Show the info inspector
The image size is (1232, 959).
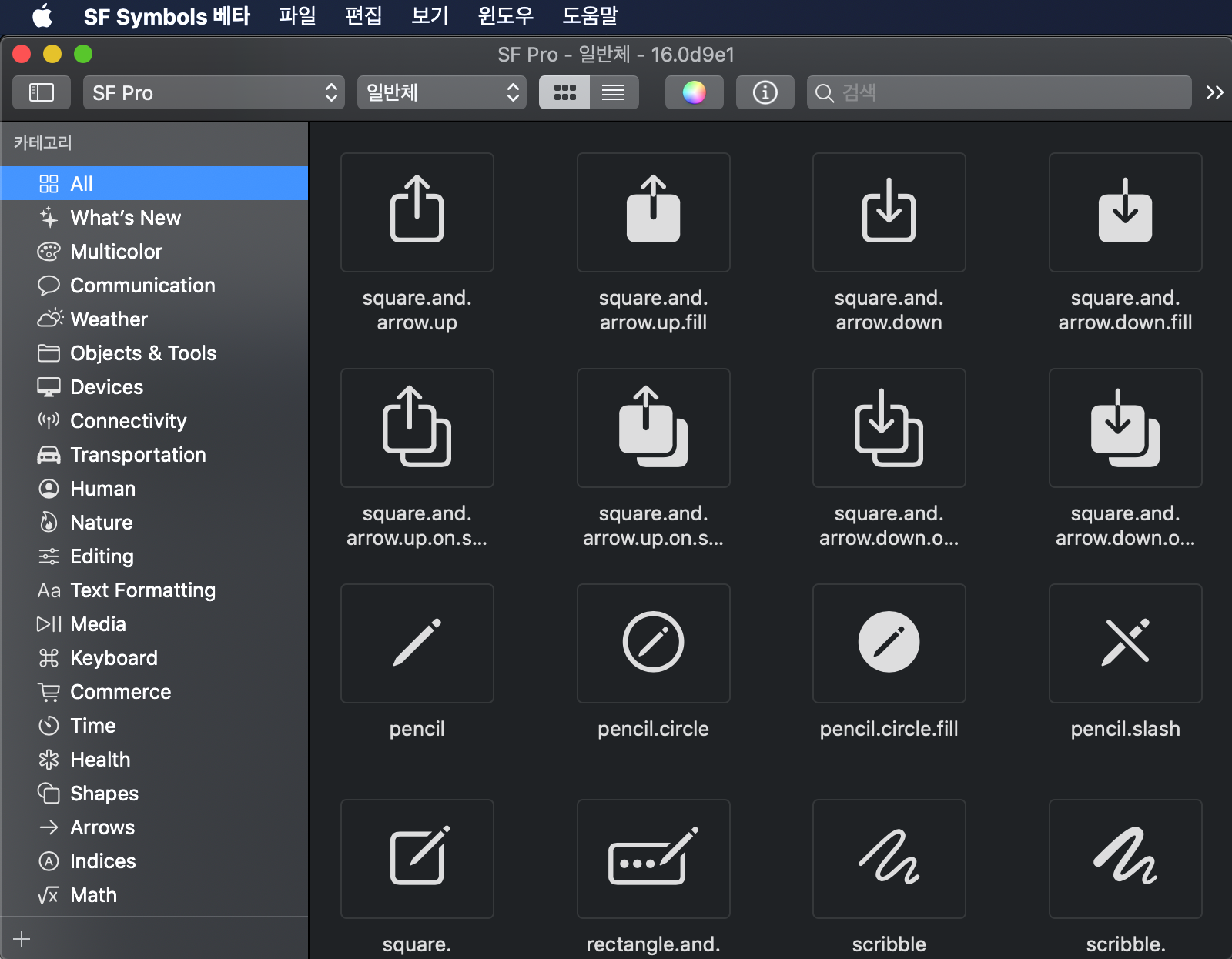[765, 92]
